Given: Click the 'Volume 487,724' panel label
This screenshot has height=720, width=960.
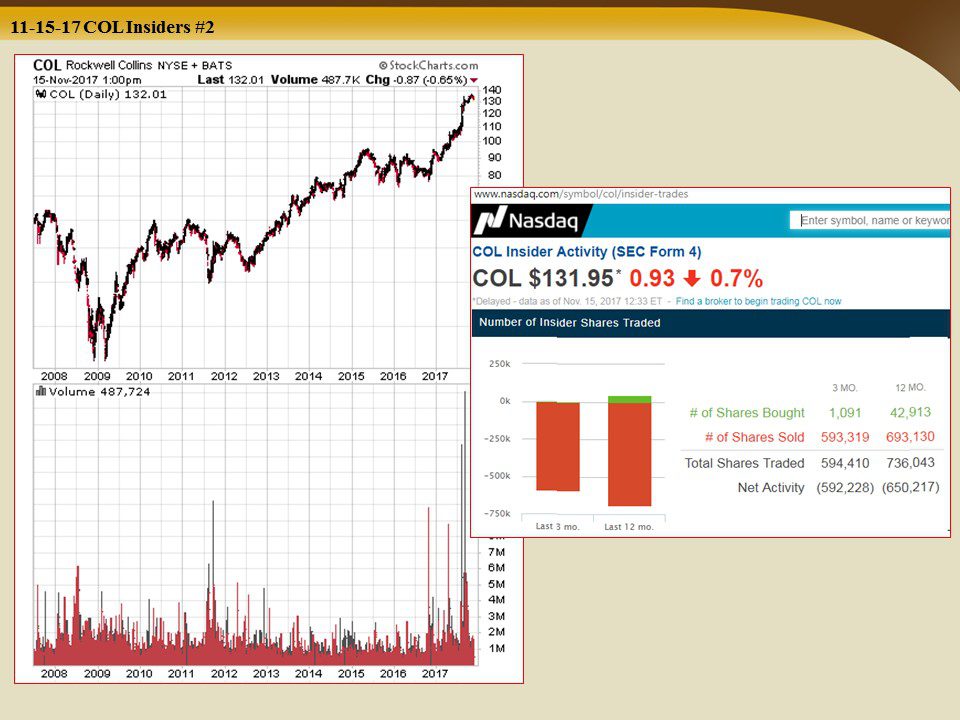Looking at the screenshot, I should point(99,392).
